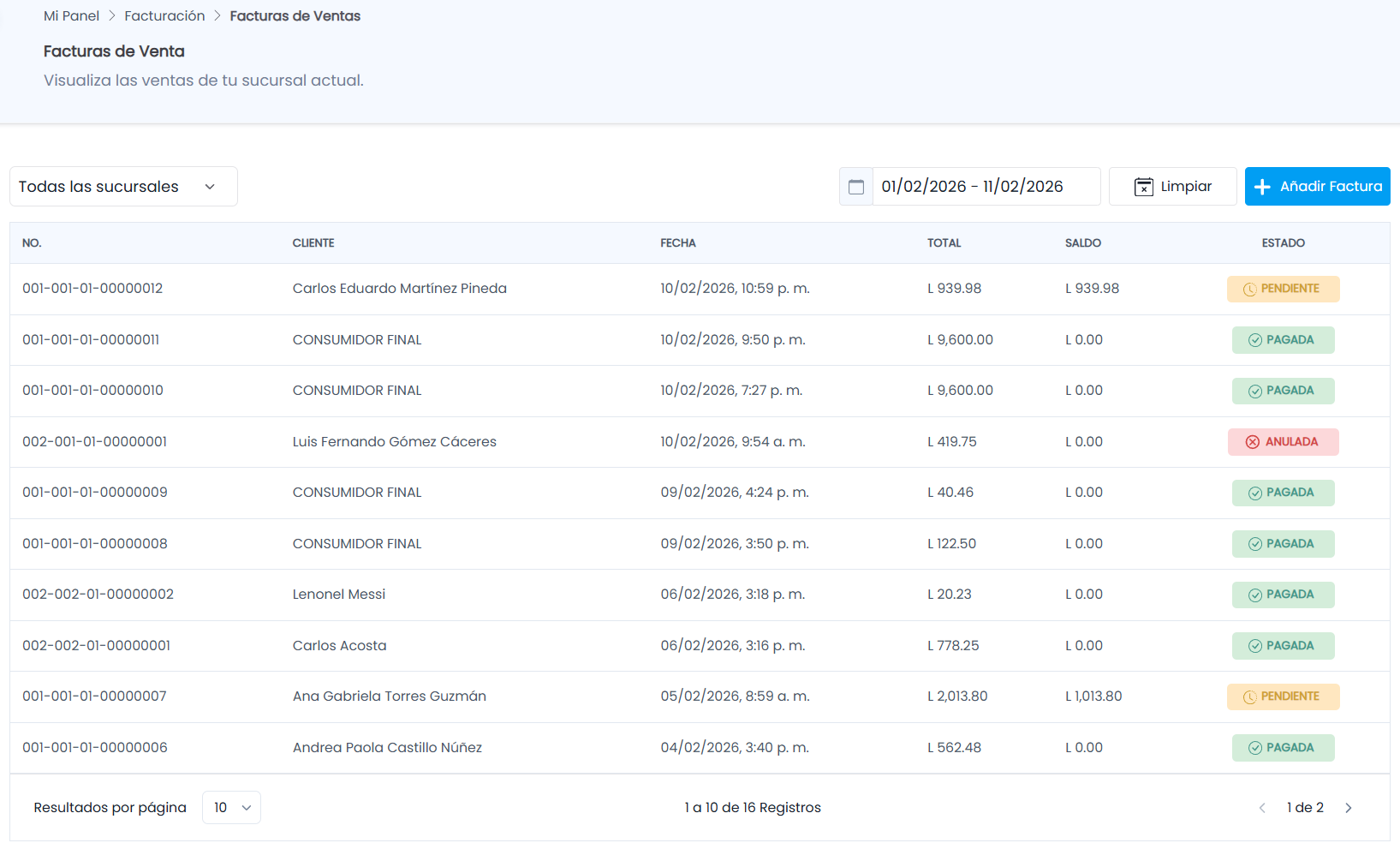Screen dimensions: 1400x849
Task: Open invoice 002-002-01-00000002
Action: click(x=98, y=595)
